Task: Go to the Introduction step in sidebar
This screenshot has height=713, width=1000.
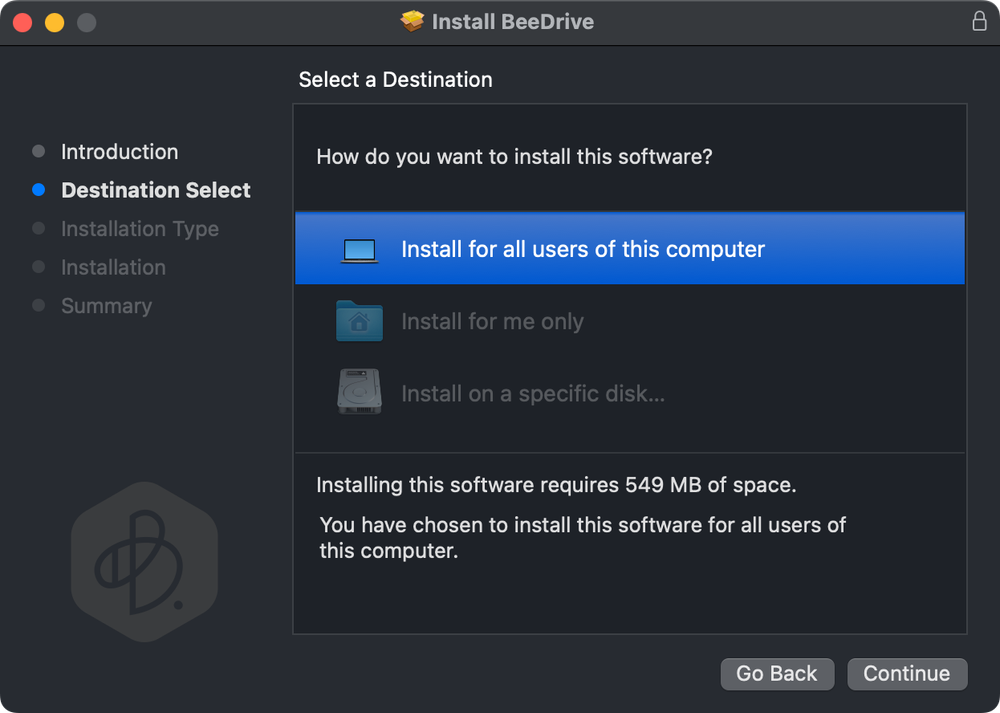Action: (119, 152)
